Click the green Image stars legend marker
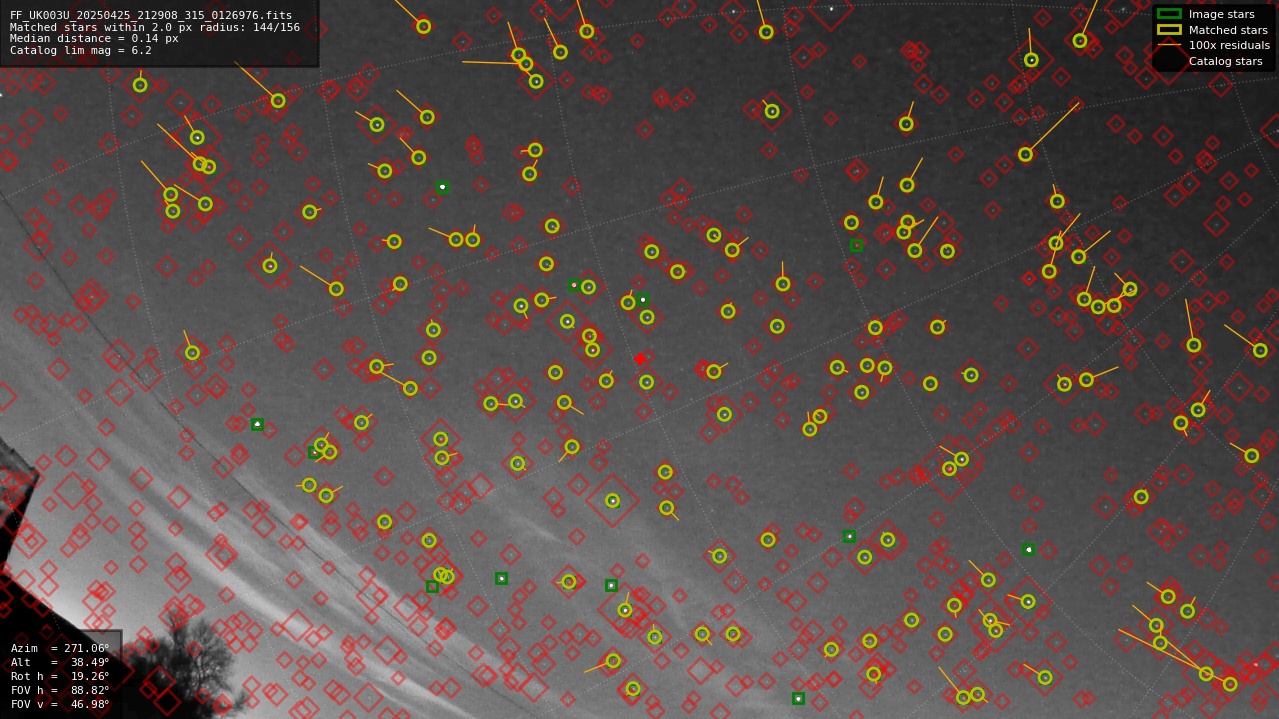 pyautogui.click(x=1168, y=14)
